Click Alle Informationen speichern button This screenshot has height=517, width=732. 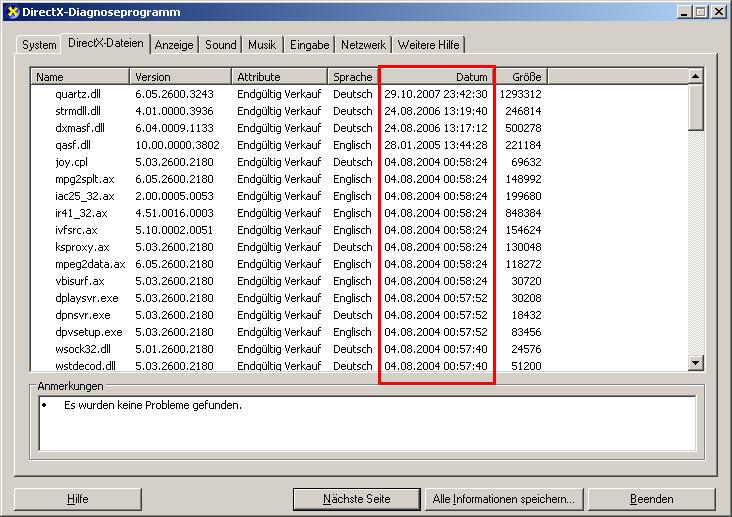click(504, 499)
